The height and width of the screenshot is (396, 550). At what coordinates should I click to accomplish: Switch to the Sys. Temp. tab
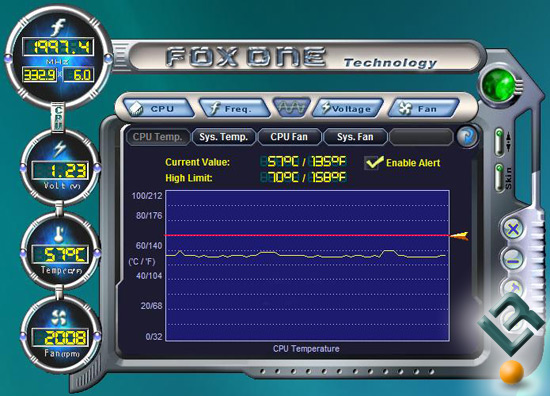click(x=223, y=137)
